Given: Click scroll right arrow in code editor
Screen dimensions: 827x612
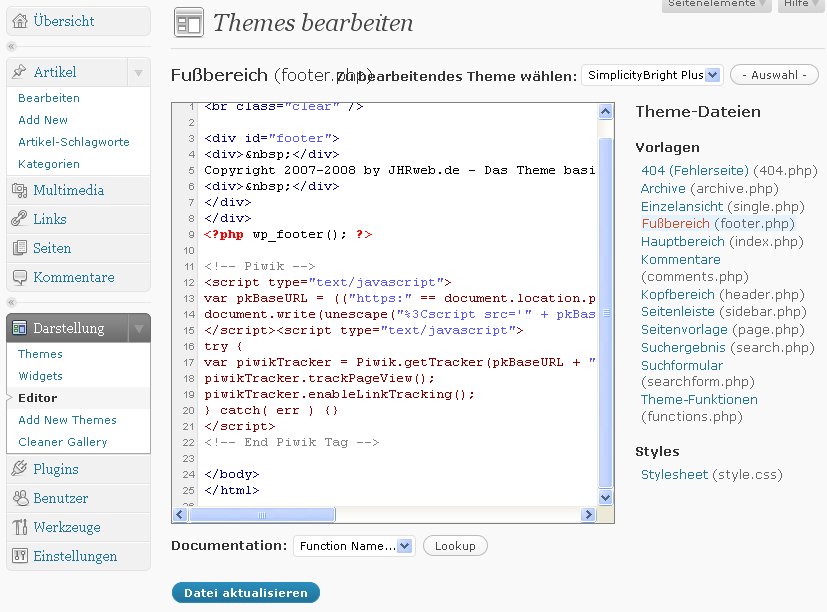Looking at the screenshot, I should (x=588, y=514).
